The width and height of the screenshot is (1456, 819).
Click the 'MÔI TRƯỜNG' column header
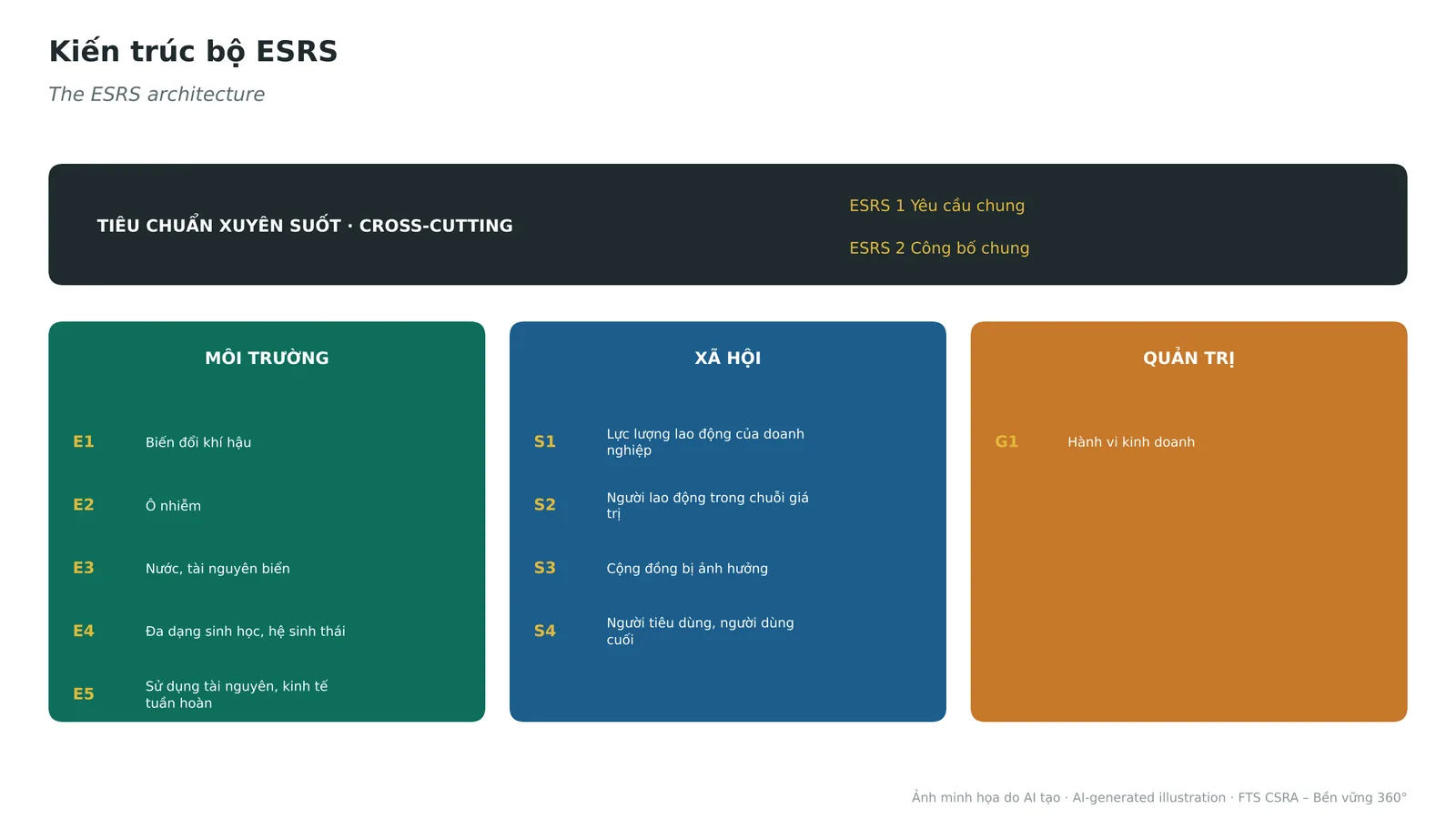(x=267, y=358)
